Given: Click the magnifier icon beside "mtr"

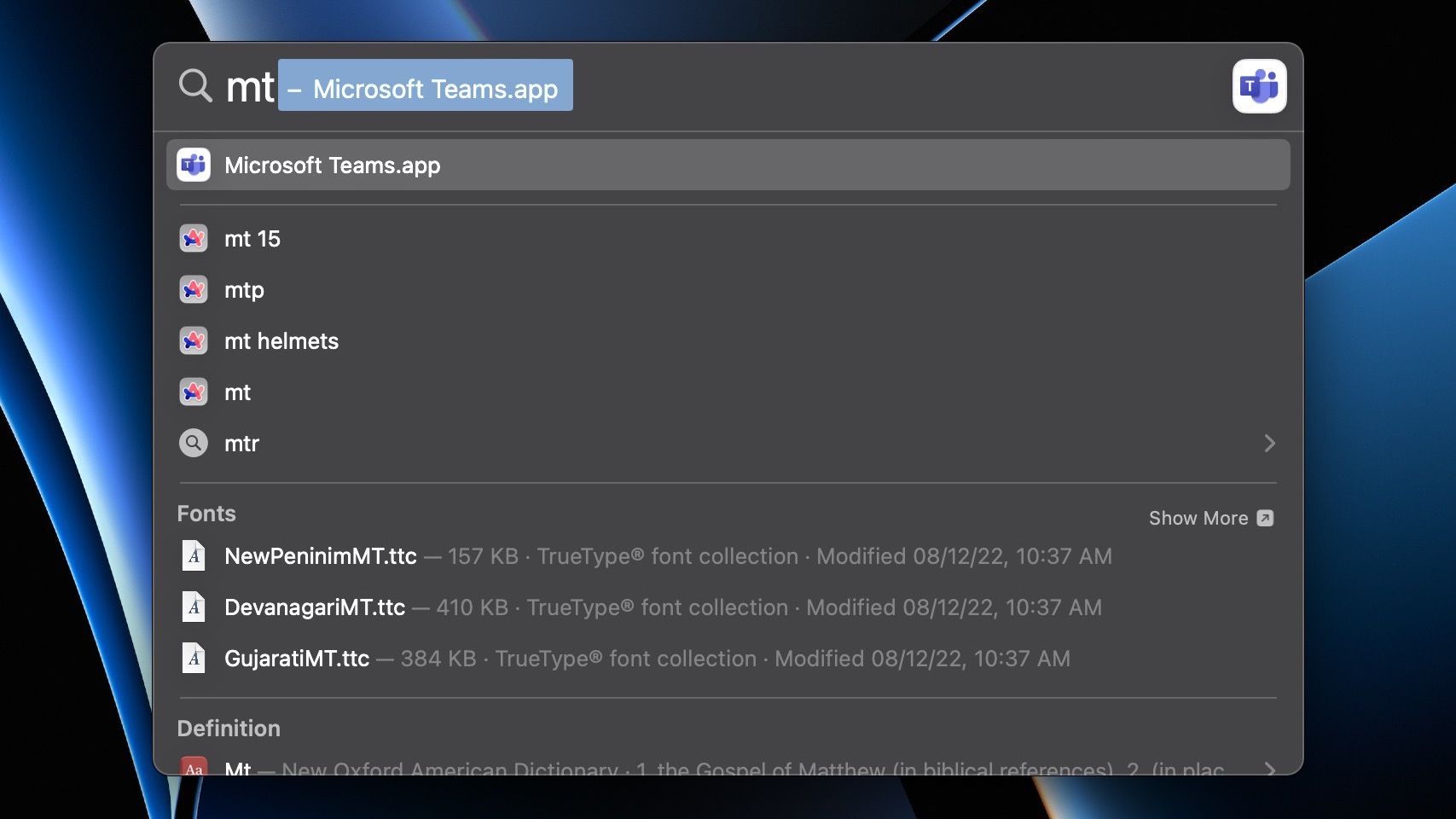Looking at the screenshot, I should (x=194, y=444).
